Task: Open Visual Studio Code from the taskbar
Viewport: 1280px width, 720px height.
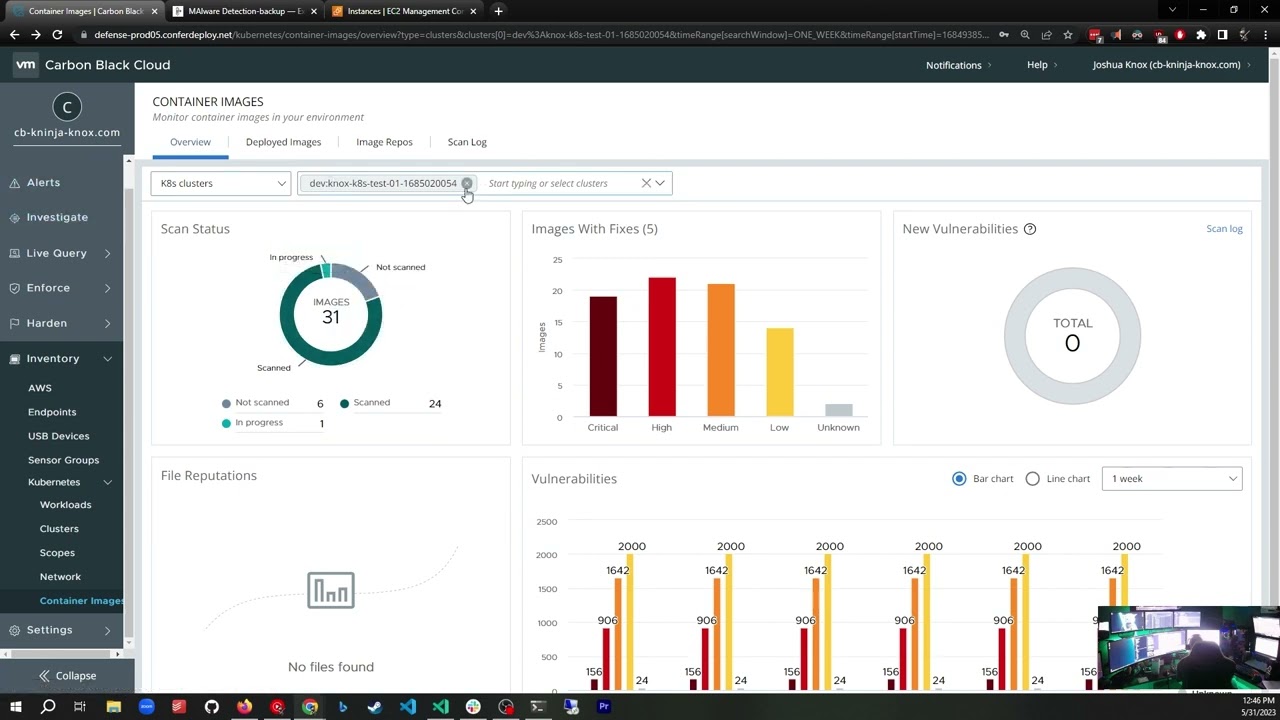Action: click(408, 707)
